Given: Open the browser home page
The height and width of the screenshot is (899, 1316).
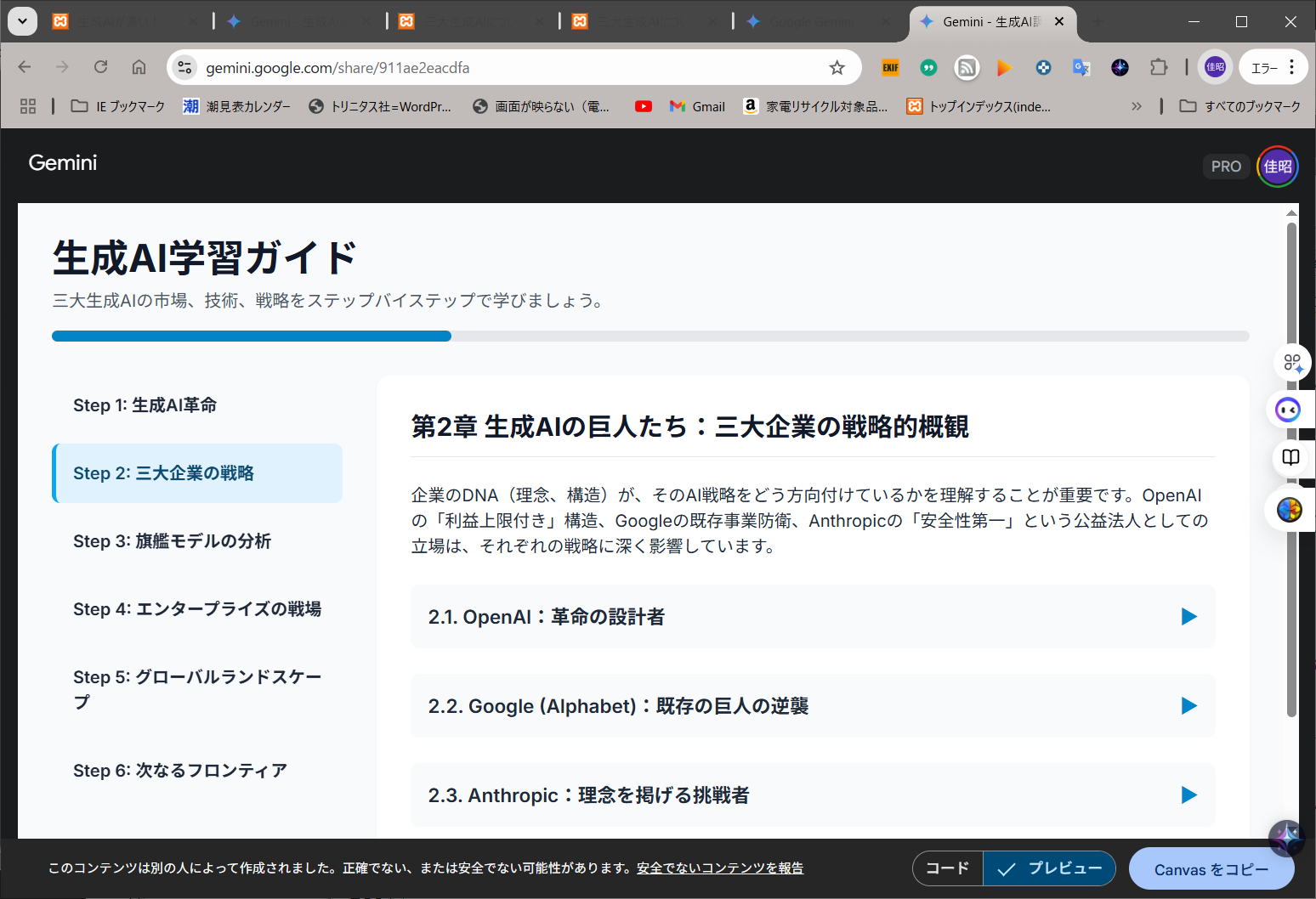Looking at the screenshot, I should [x=139, y=67].
